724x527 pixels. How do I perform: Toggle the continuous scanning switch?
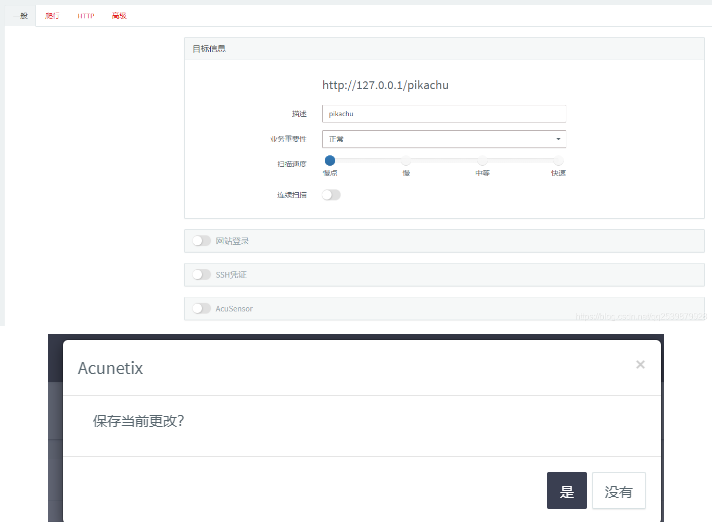coord(332,195)
